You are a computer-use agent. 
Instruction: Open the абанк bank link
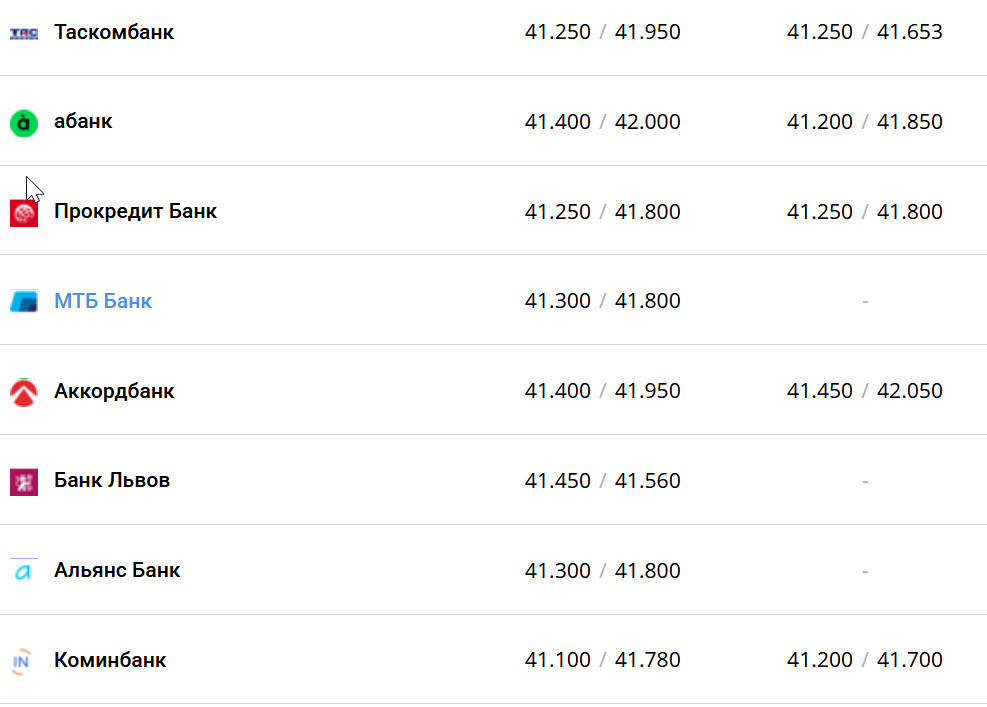pos(83,122)
